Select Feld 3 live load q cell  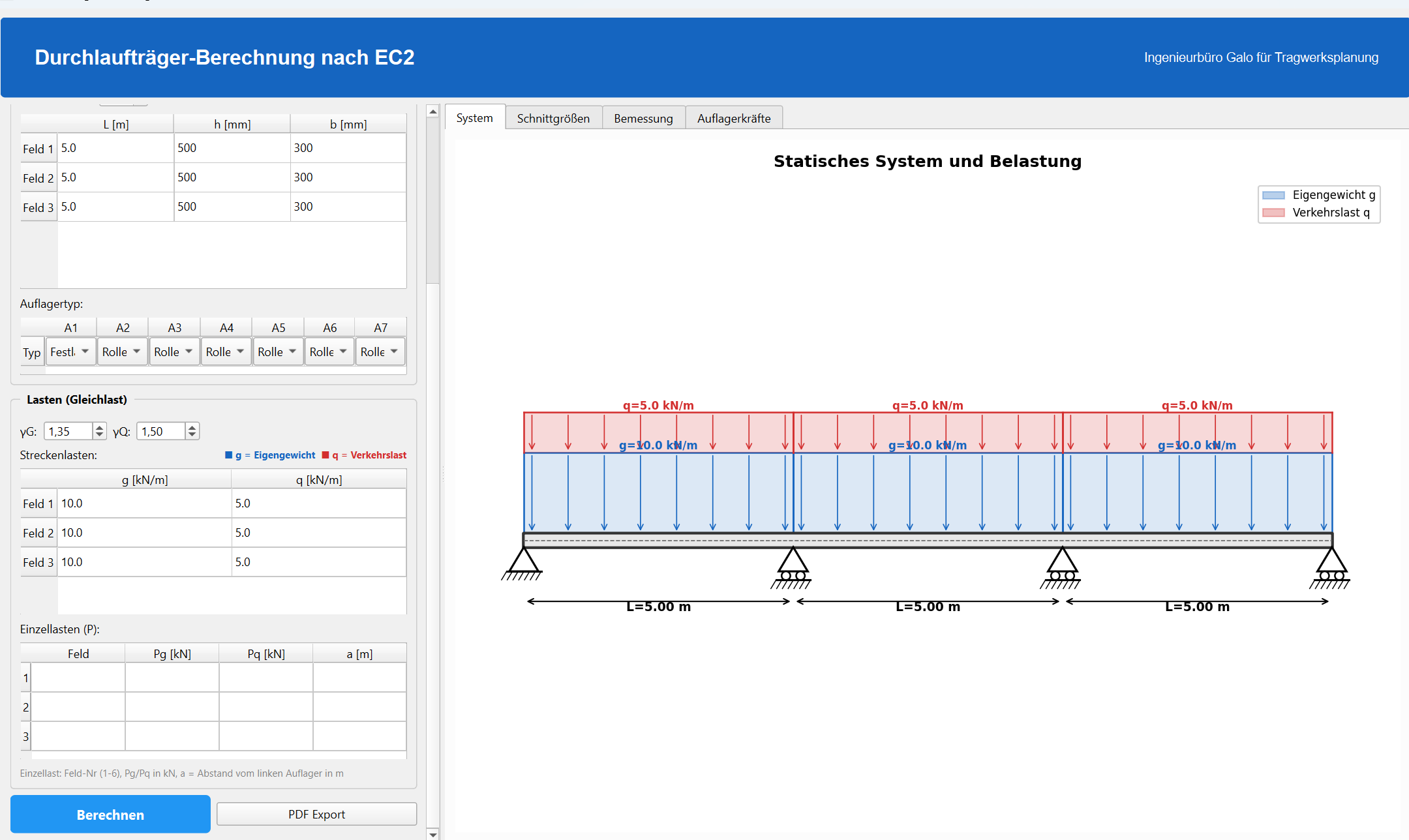(319, 562)
